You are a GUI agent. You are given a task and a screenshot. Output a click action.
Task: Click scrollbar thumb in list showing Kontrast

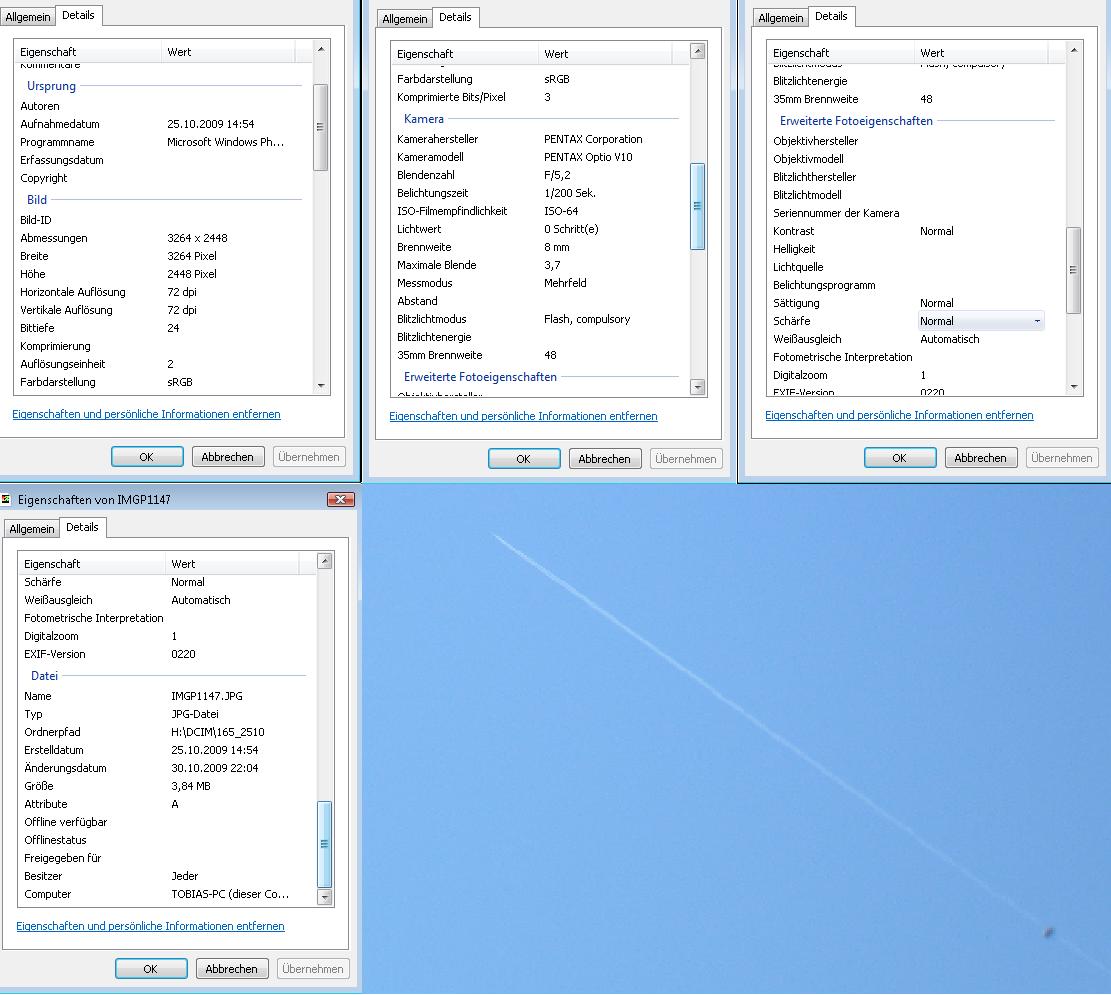pos(1074,271)
